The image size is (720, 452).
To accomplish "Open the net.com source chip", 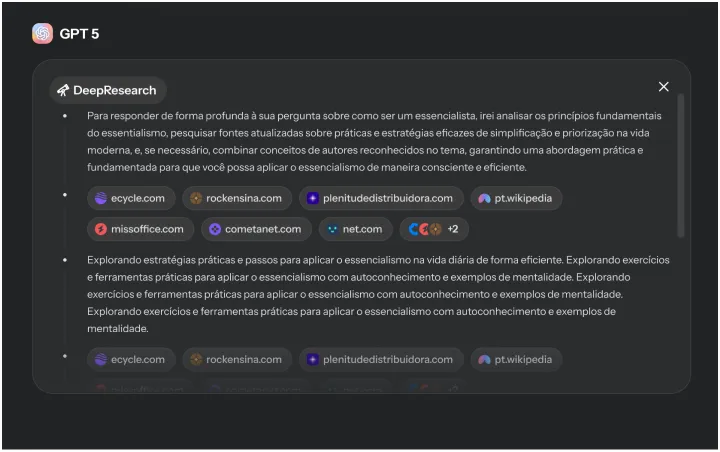I will pyautogui.click(x=356, y=229).
